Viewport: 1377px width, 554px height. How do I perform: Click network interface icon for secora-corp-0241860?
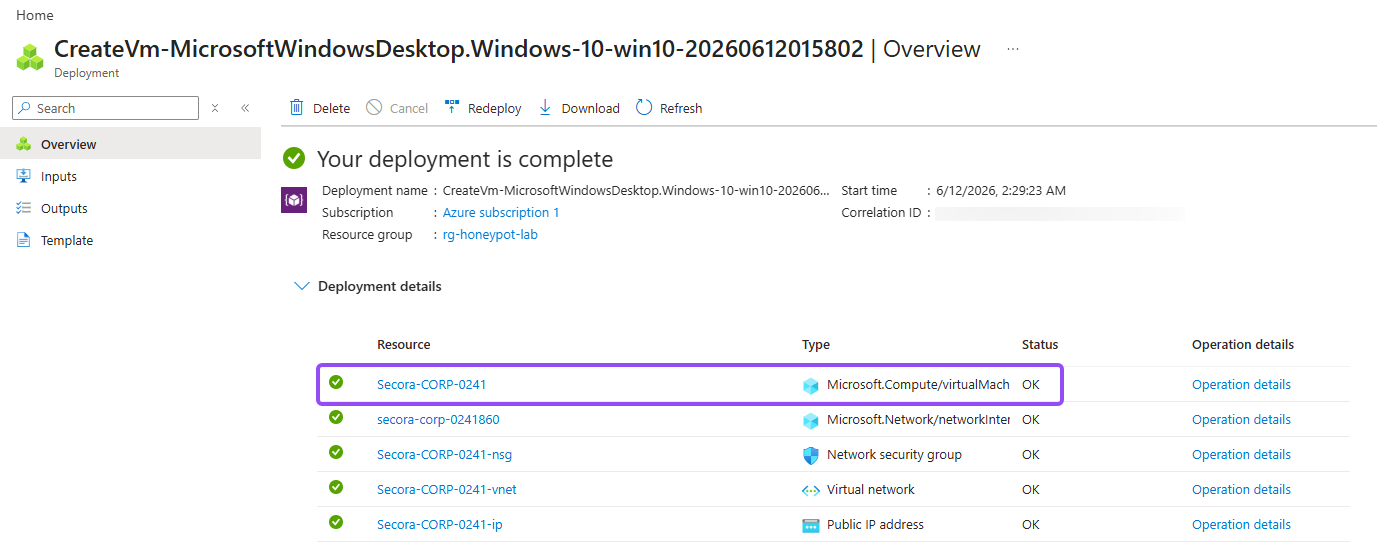(x=811, y=420)
